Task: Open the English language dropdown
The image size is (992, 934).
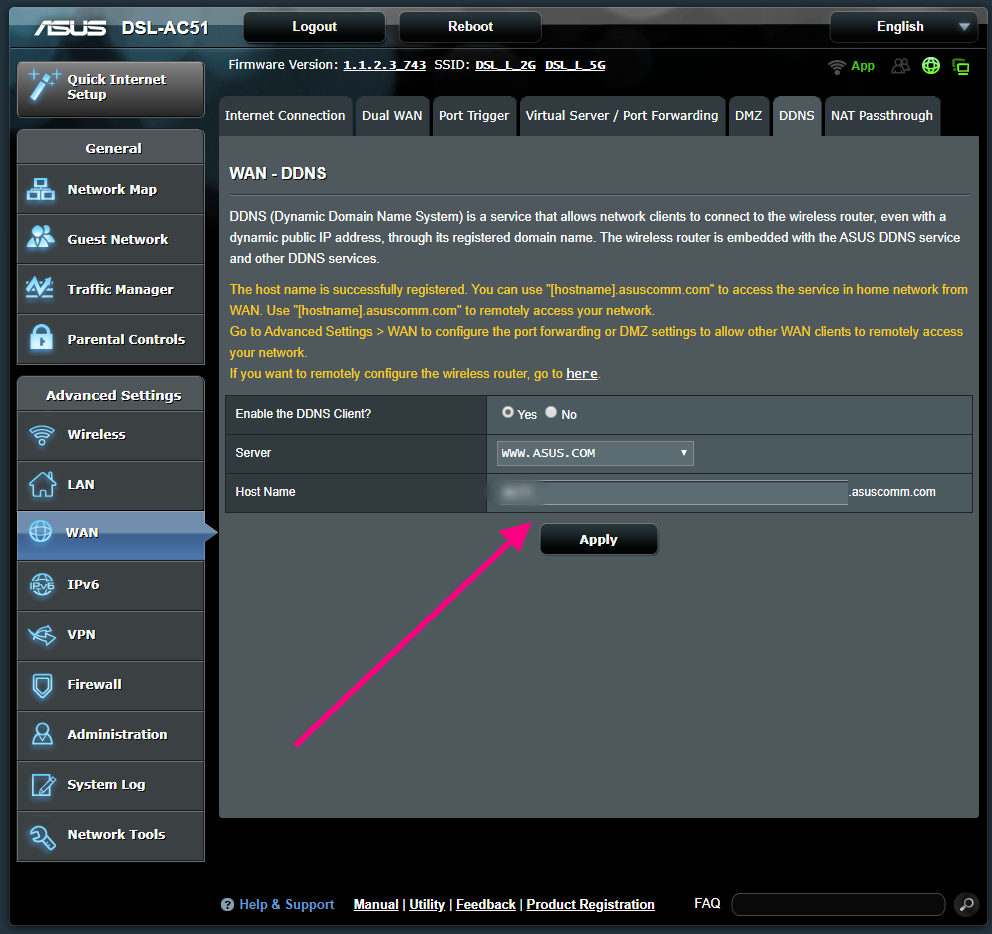Action: pyautogui.click(x=905, y=27)
